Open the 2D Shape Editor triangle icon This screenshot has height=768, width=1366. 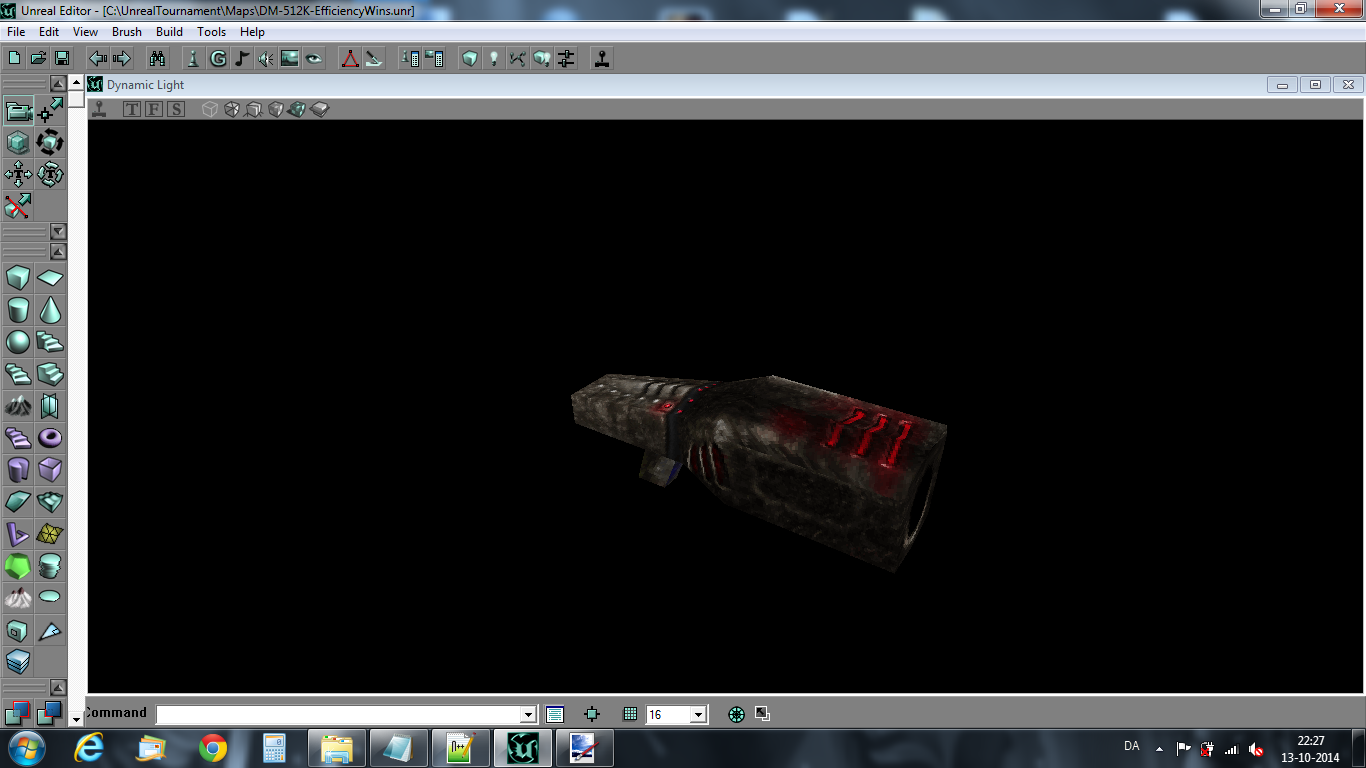point(350,59)
